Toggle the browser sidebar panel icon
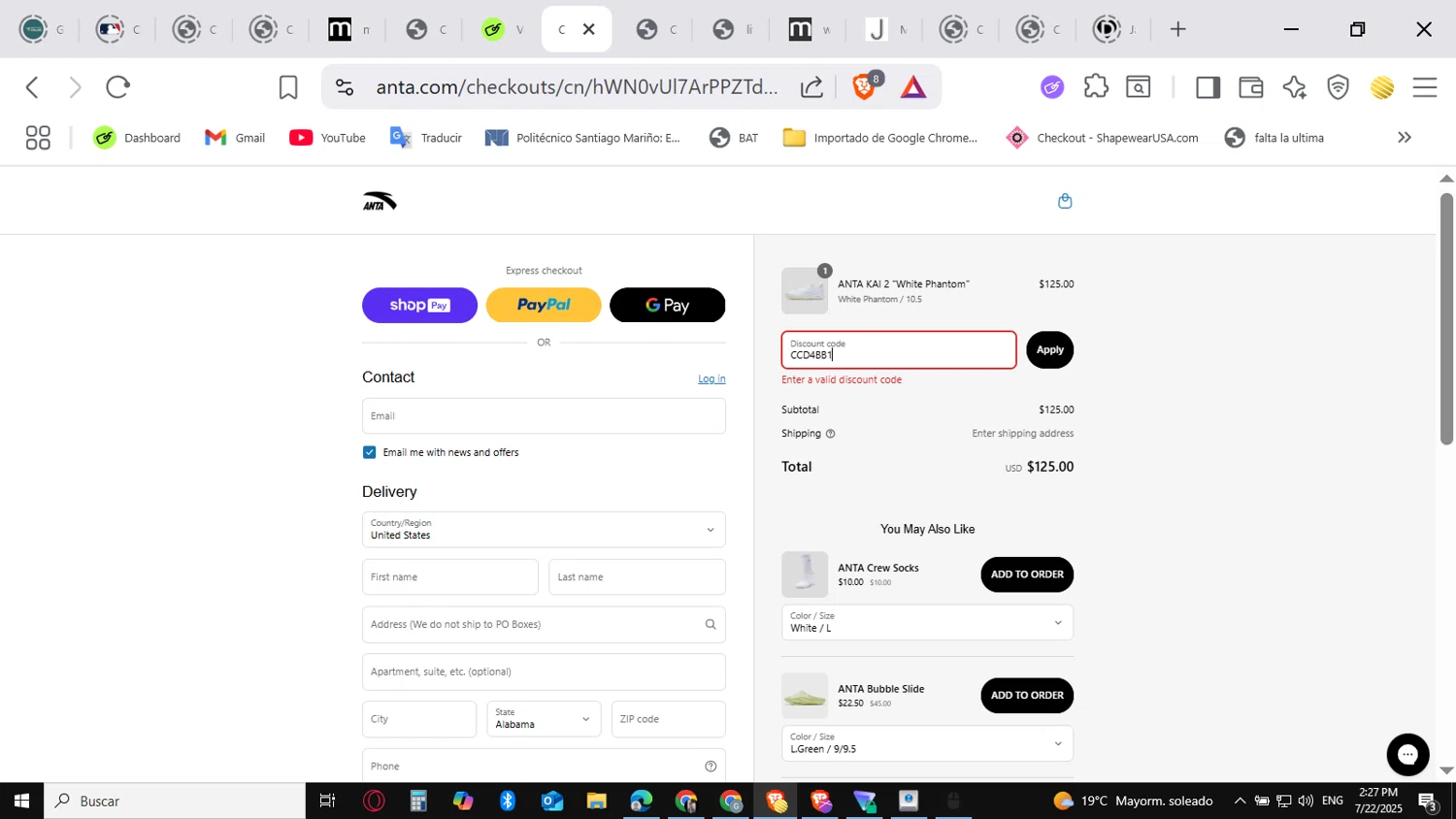This screenshot has width=1456, height=819. pos(1208,87)
